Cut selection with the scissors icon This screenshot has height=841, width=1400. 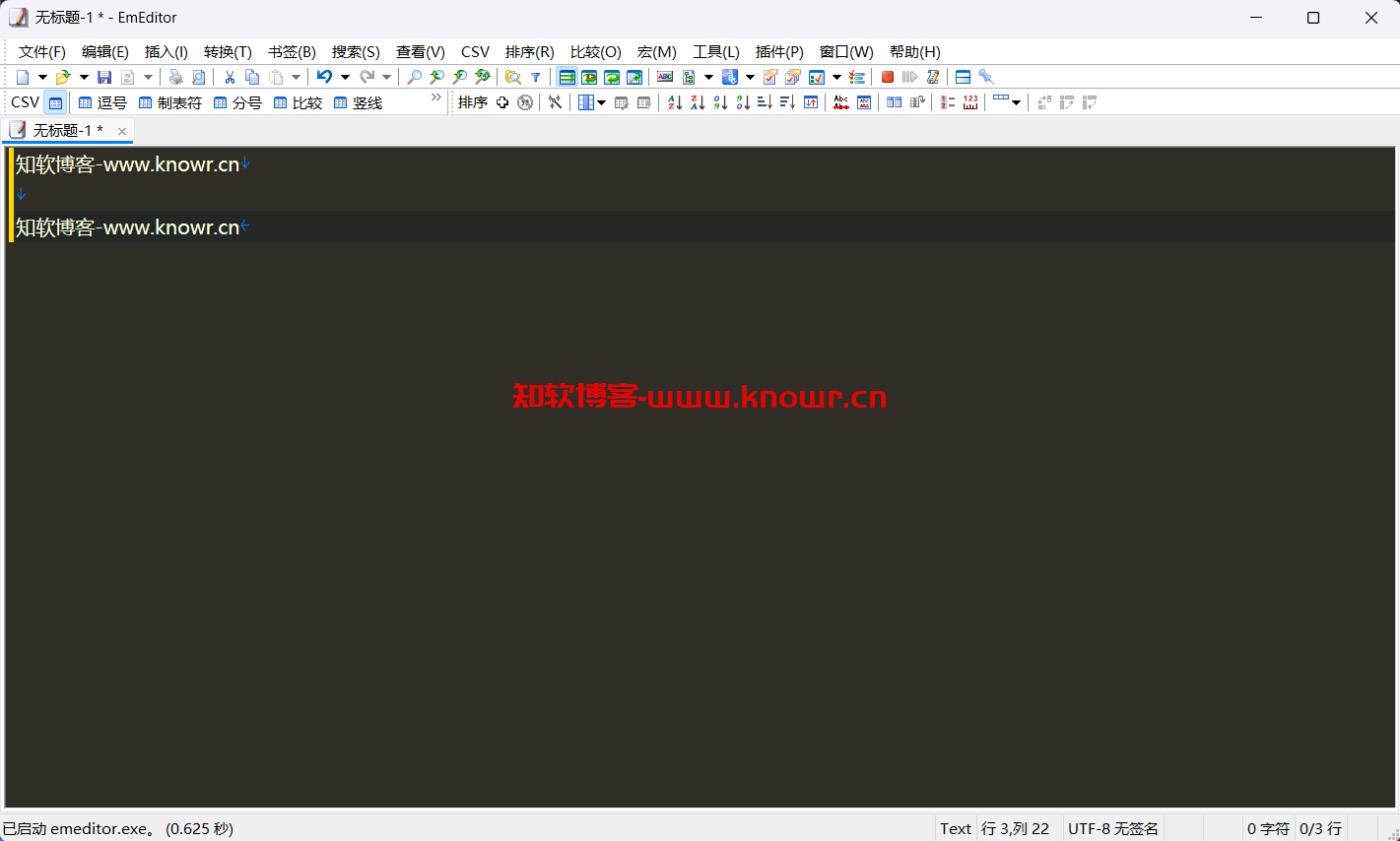(230, 77)
